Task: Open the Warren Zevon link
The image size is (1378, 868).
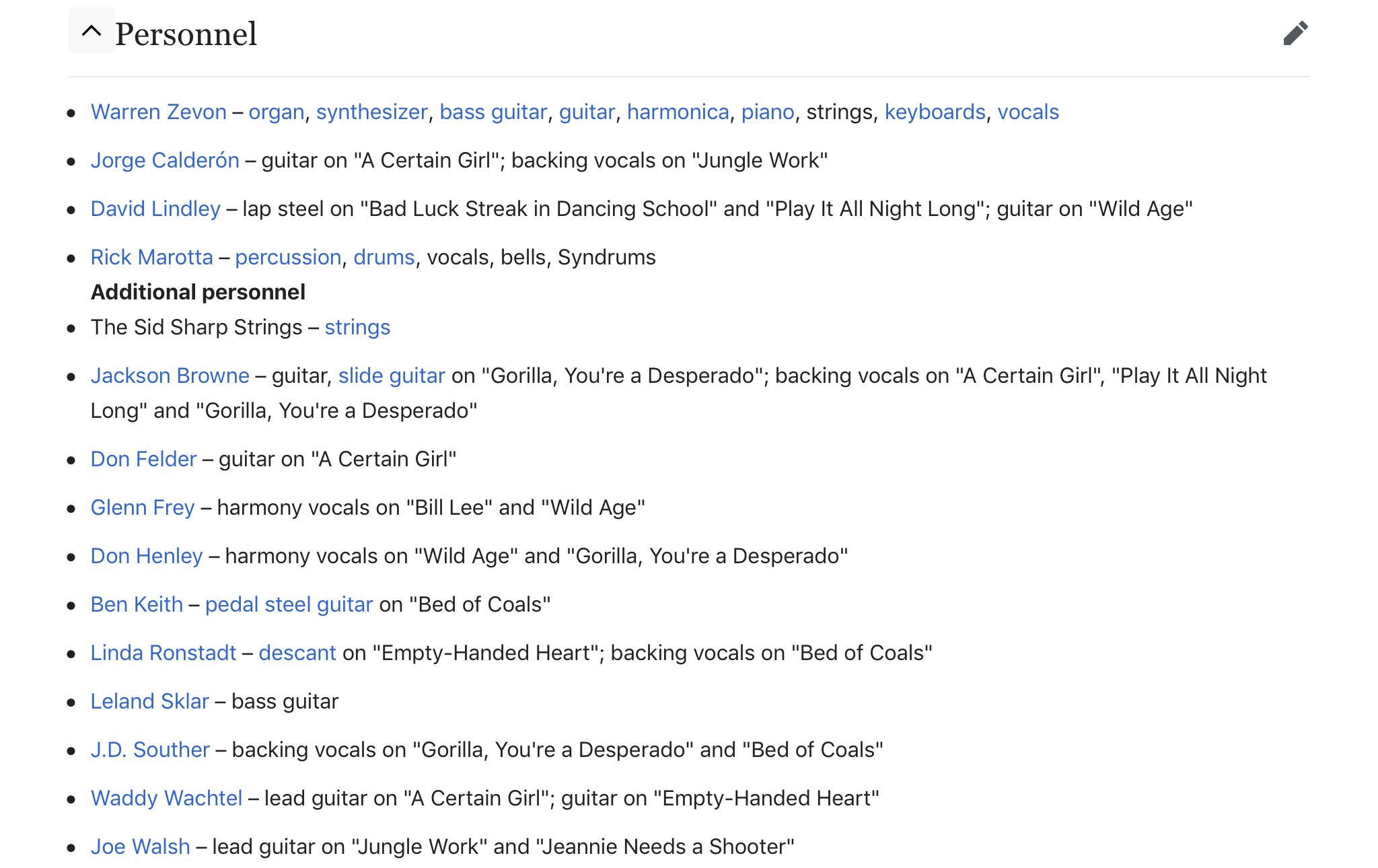Action: point(159,112)
